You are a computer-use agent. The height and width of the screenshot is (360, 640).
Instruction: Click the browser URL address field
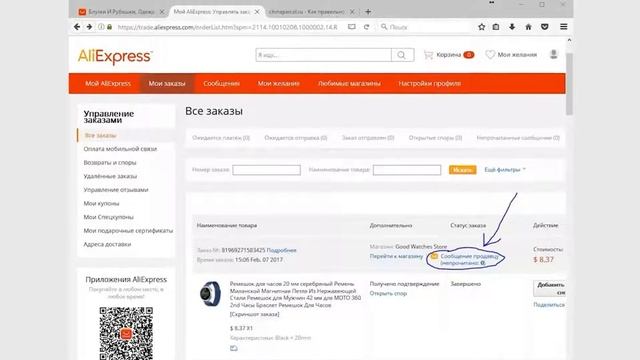[x=227, y=27]
